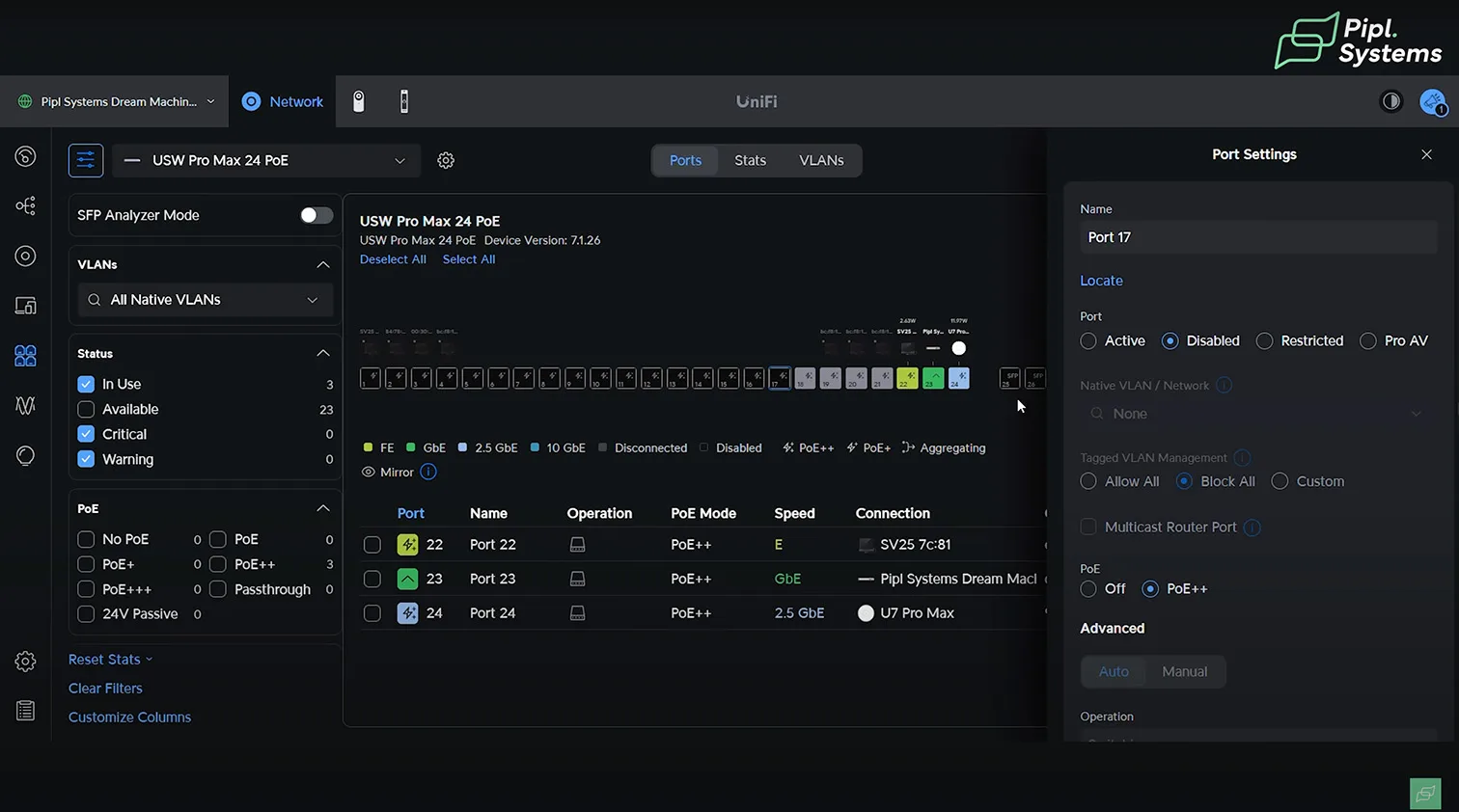Screen dimensions: 1459x812
Task: Switch to the Stats tab
Action: pos(750,160)
